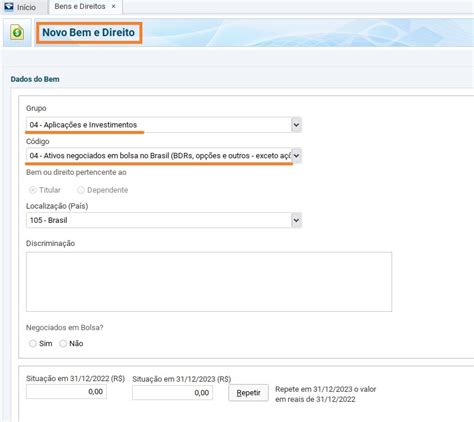
Task: Click the Grupo label
Action: [36, 108]
